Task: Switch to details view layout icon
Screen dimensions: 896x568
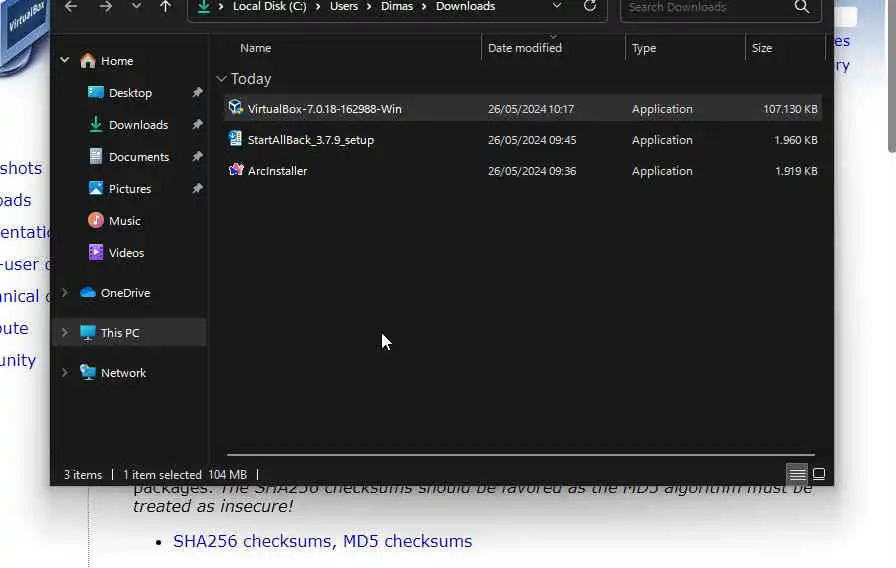Action: (797, 474)
